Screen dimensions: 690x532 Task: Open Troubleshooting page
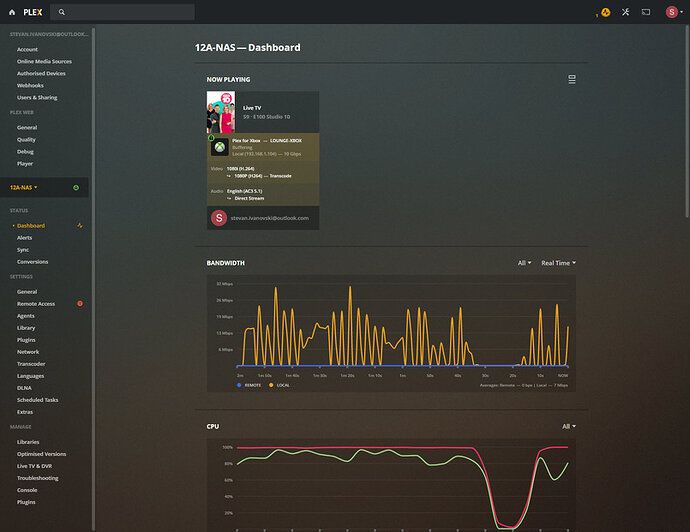[x=37, y=478]
